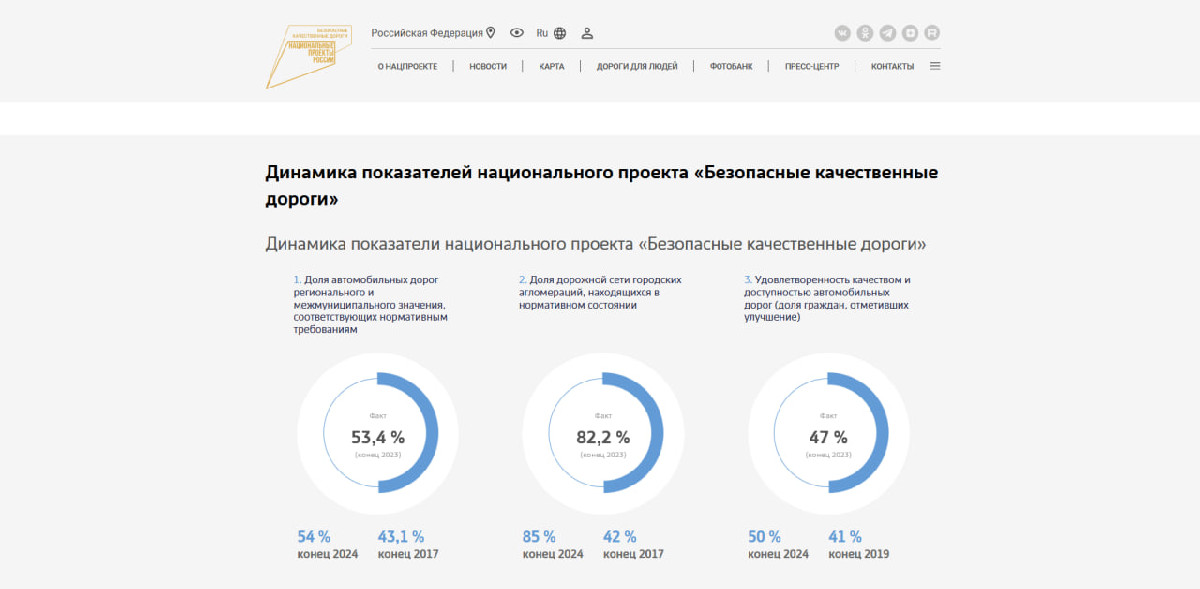Click the 50 % конец 2024 value
The height and width of the screenshot is (589, 1200).
click(779, 545)
